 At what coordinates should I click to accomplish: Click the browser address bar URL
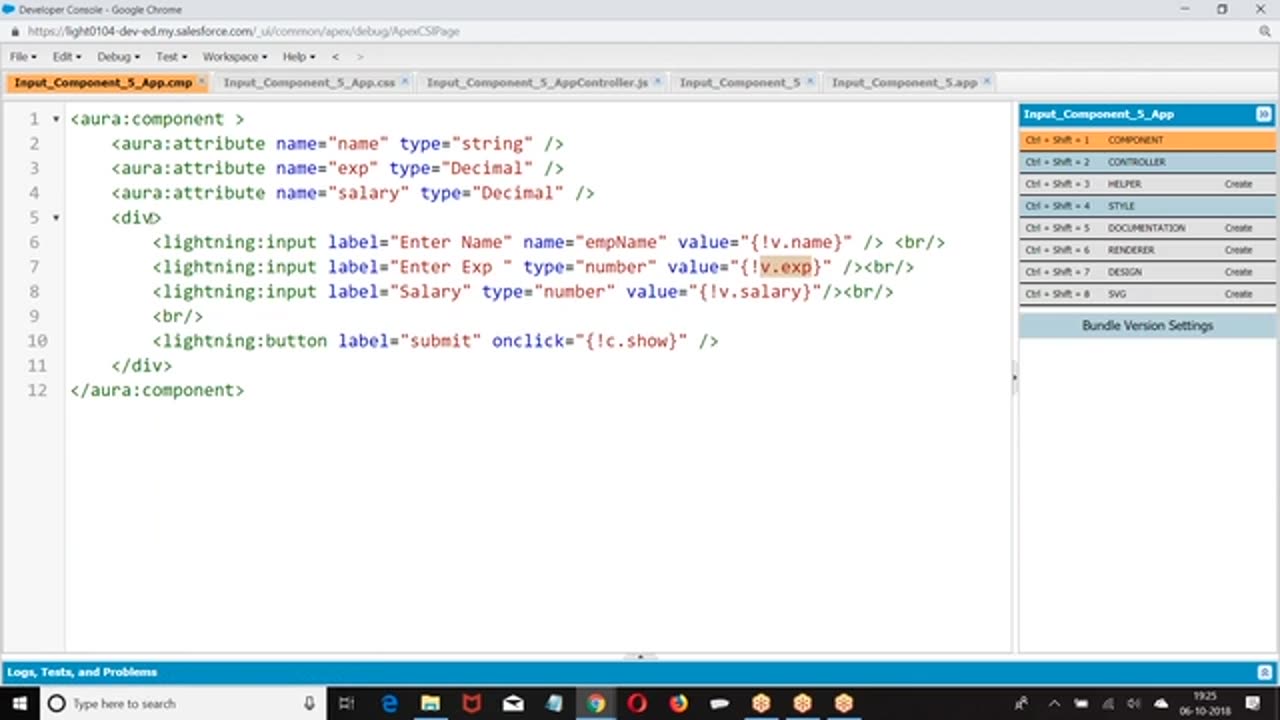(x=243, y=32)
